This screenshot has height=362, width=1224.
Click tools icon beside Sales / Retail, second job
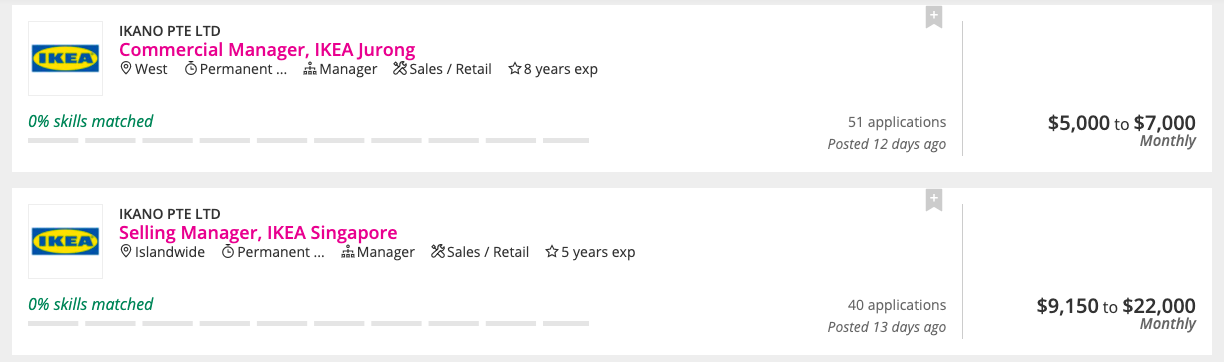tap(438, 252)
